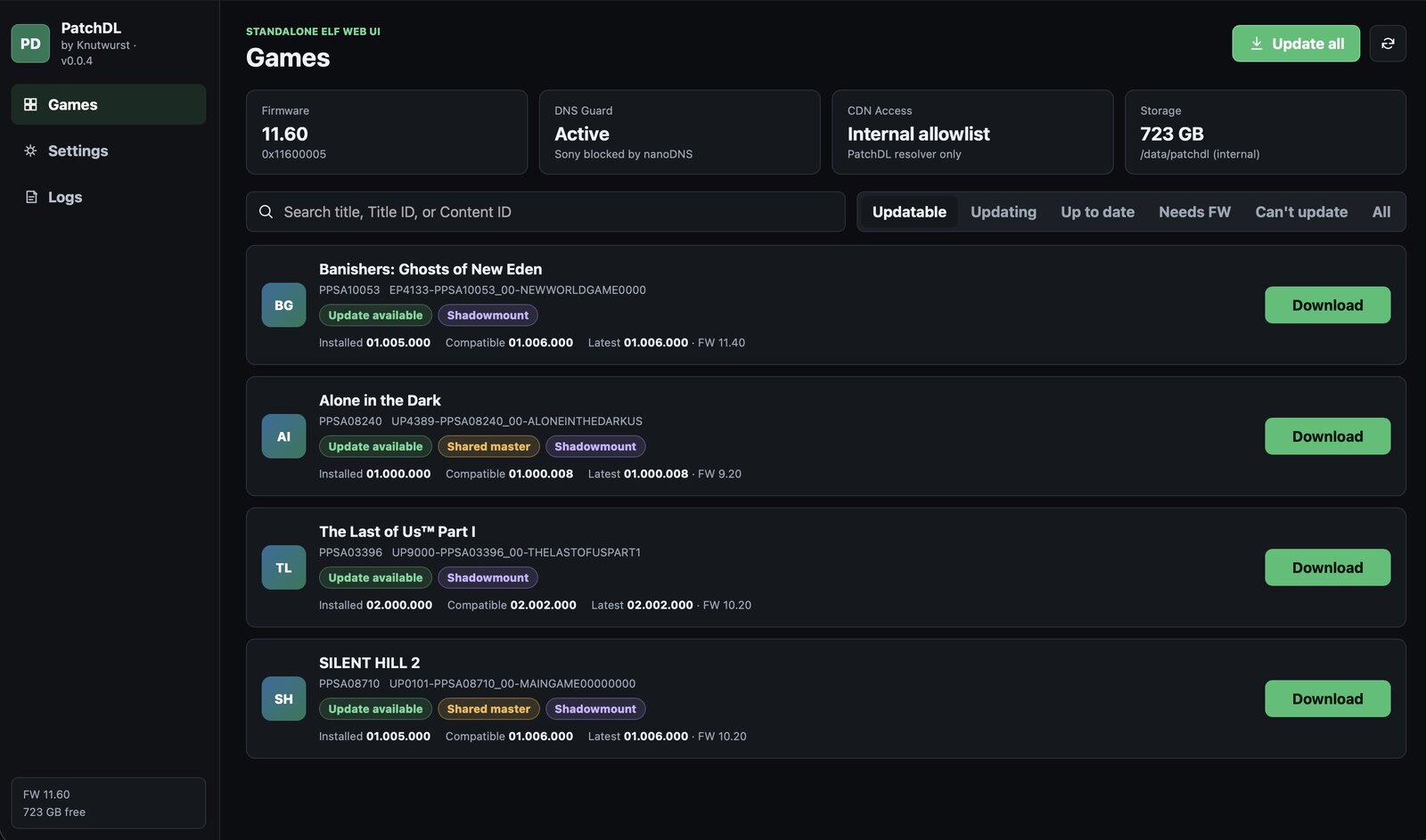Click the SILENT HILL 2 title text
Viewport: 1426px width, 840px height.
pyautogui.click(x=369, y=663)
